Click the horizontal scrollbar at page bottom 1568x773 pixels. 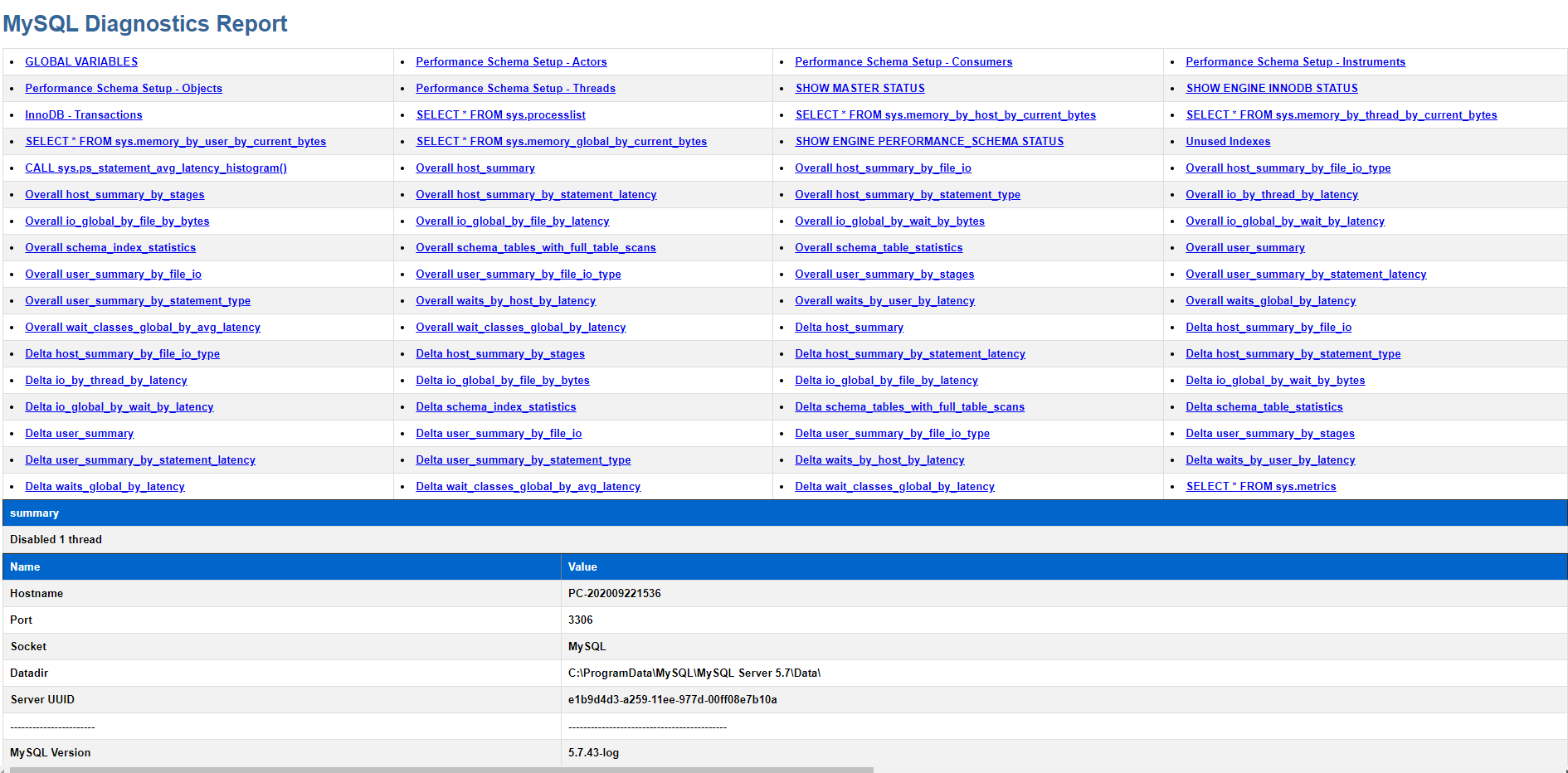[441, 770]
